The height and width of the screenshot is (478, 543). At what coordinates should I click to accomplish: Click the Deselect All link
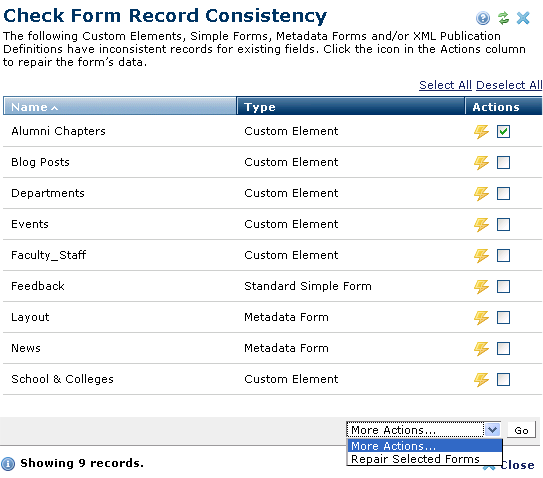click(x=509, y=85)
